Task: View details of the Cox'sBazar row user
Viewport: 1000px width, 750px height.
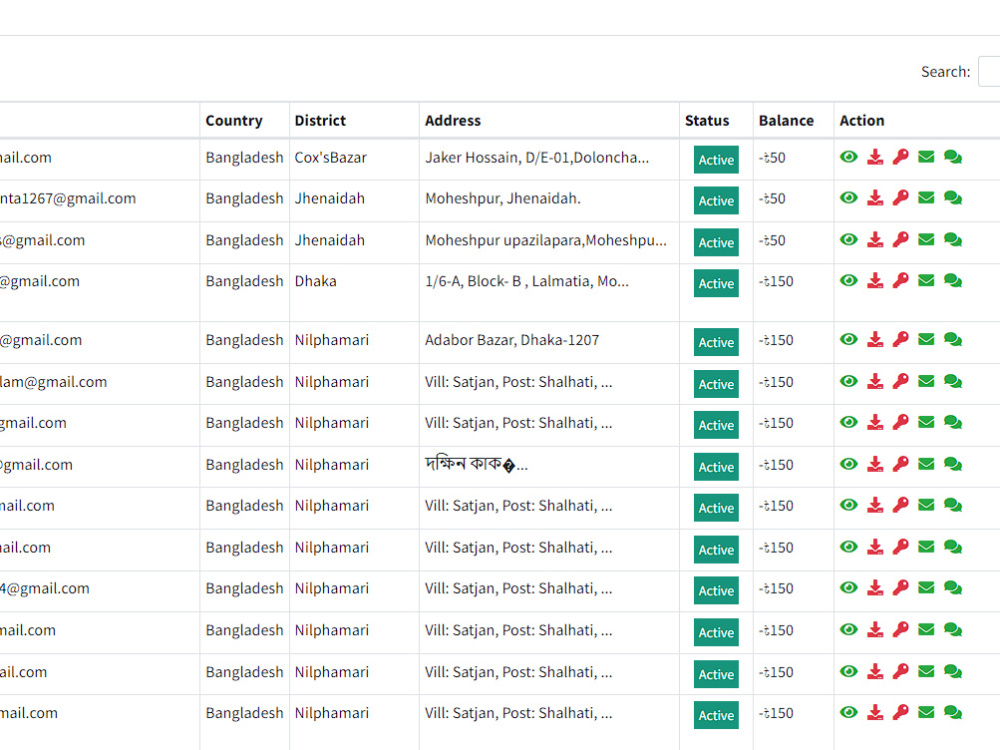Action: 848,157
